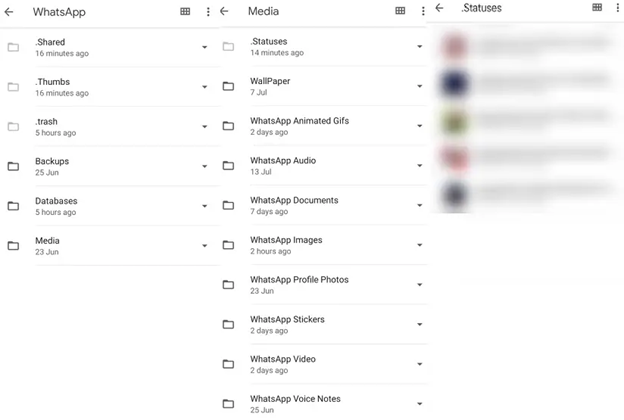624x420 pixels.
Task: Select the 'WhatsApp Voice Notes' folder name
Action: click(295, 399)
